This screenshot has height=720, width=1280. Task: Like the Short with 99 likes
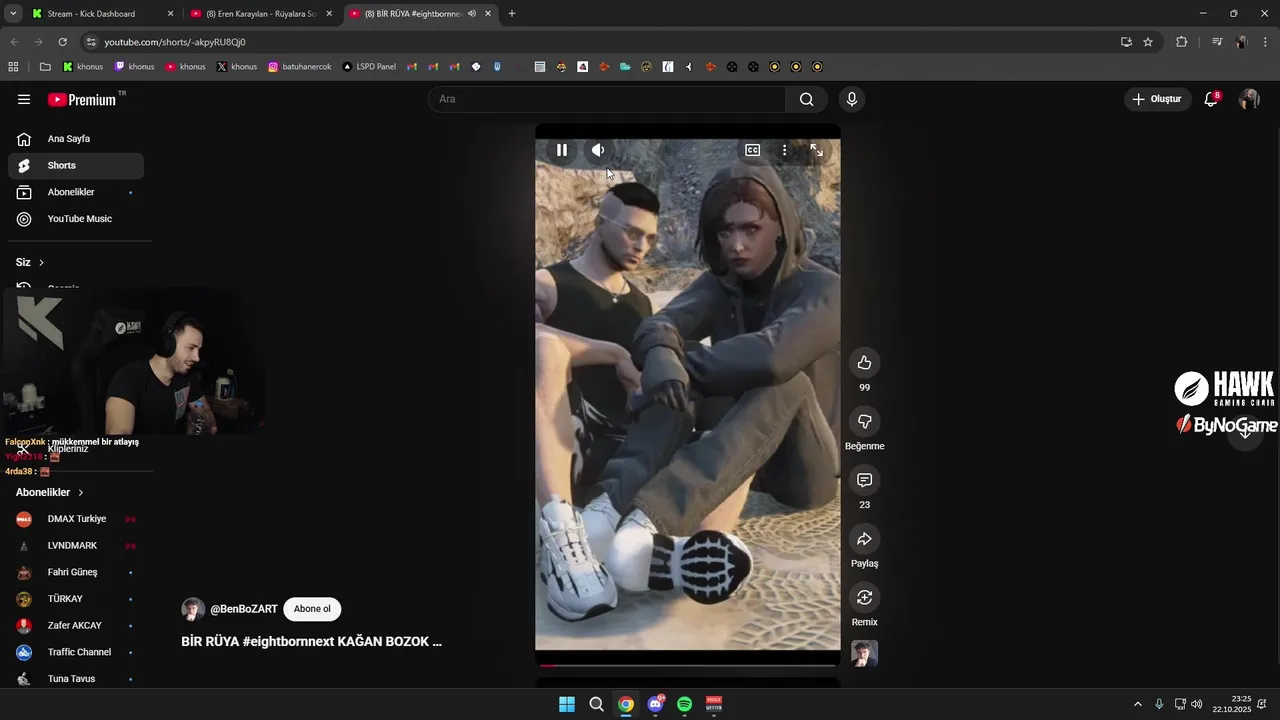864,363
